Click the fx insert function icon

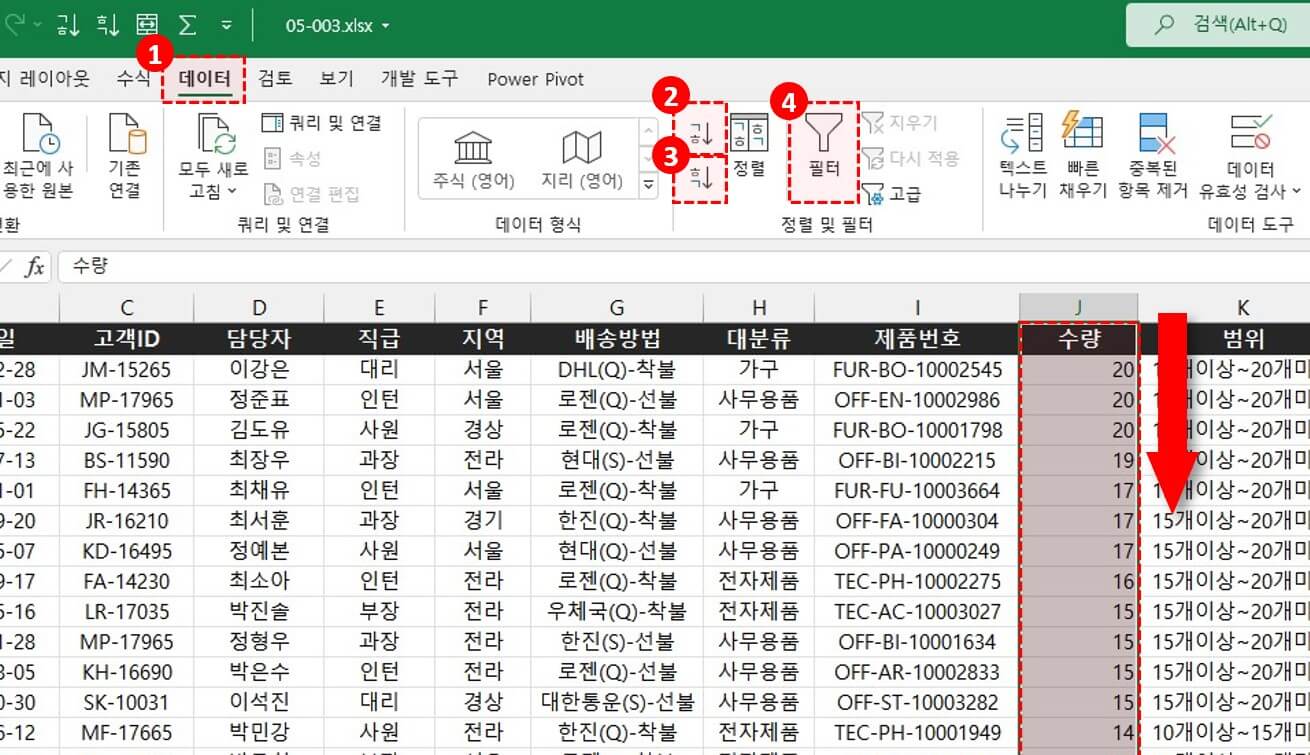(35, 266)
